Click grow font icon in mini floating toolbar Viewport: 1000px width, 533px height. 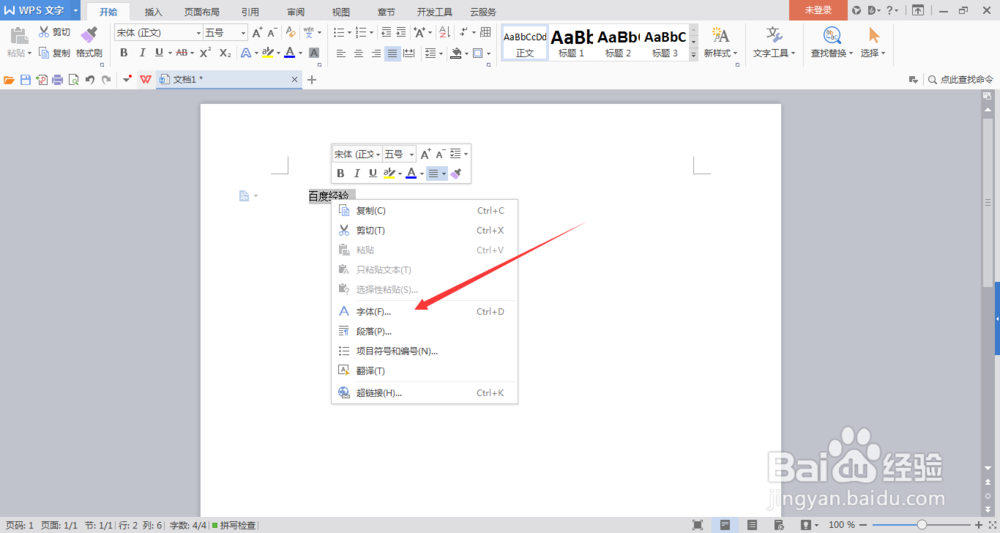coord(425,154)
